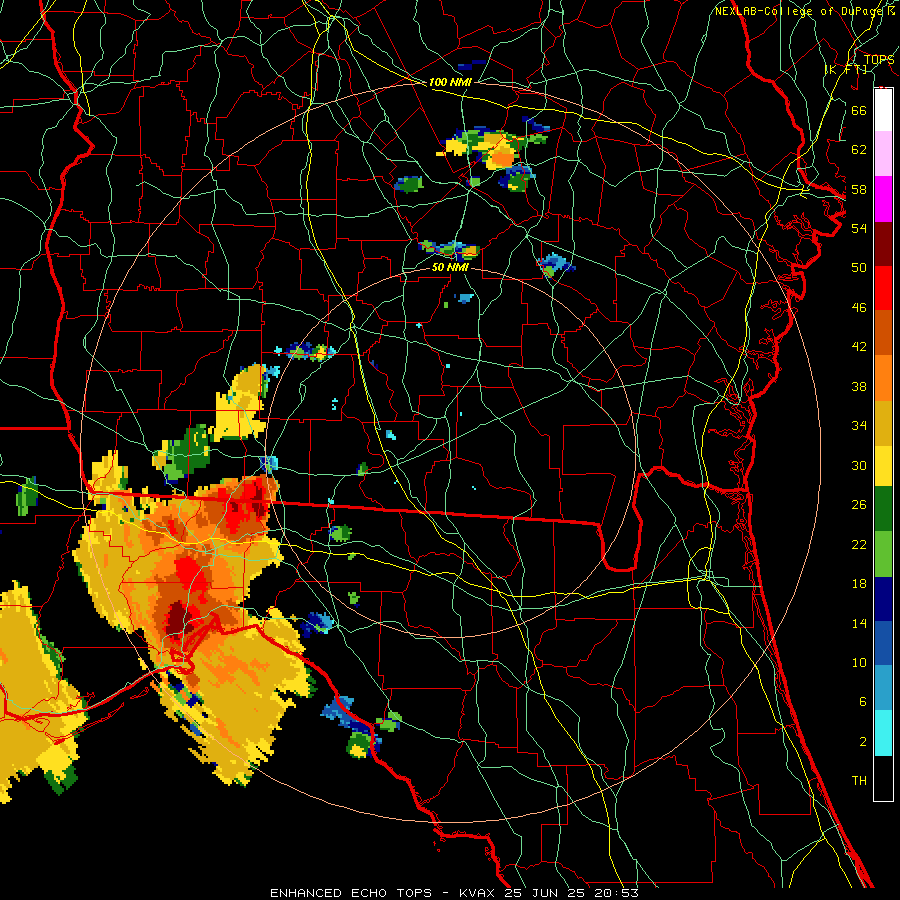Click the 10 value on the legend

[859, 662]
